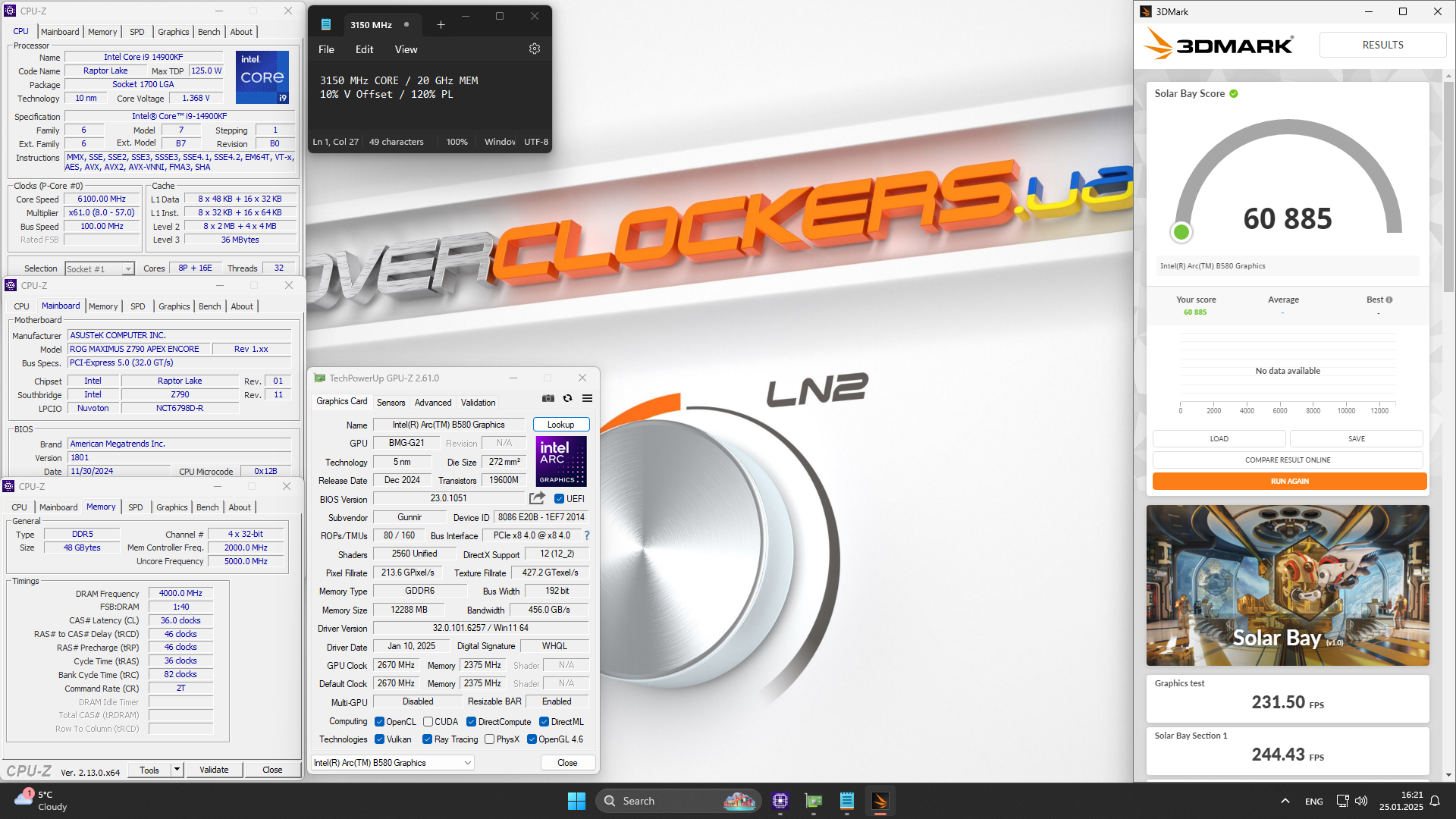The width and height of the screenshot is (1456, 819).
Task: Toggle the CUDA checkbox
Action: tap(428, 722)
